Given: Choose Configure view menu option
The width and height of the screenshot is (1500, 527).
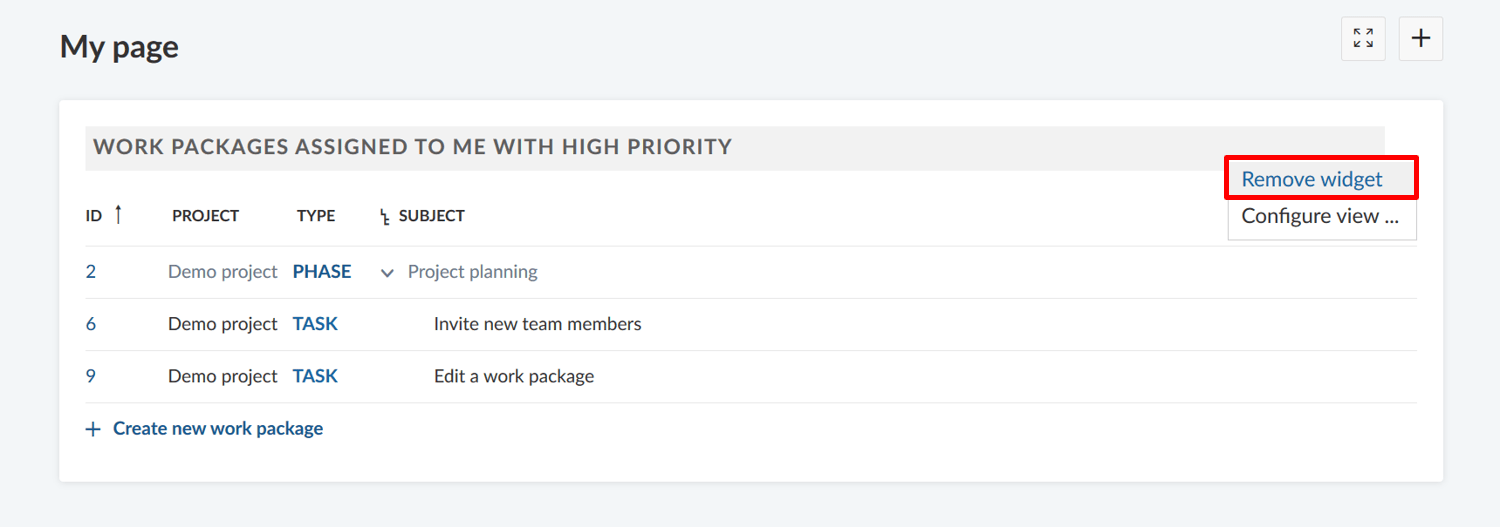Looking at the screenshot, I should [1319, 216].
